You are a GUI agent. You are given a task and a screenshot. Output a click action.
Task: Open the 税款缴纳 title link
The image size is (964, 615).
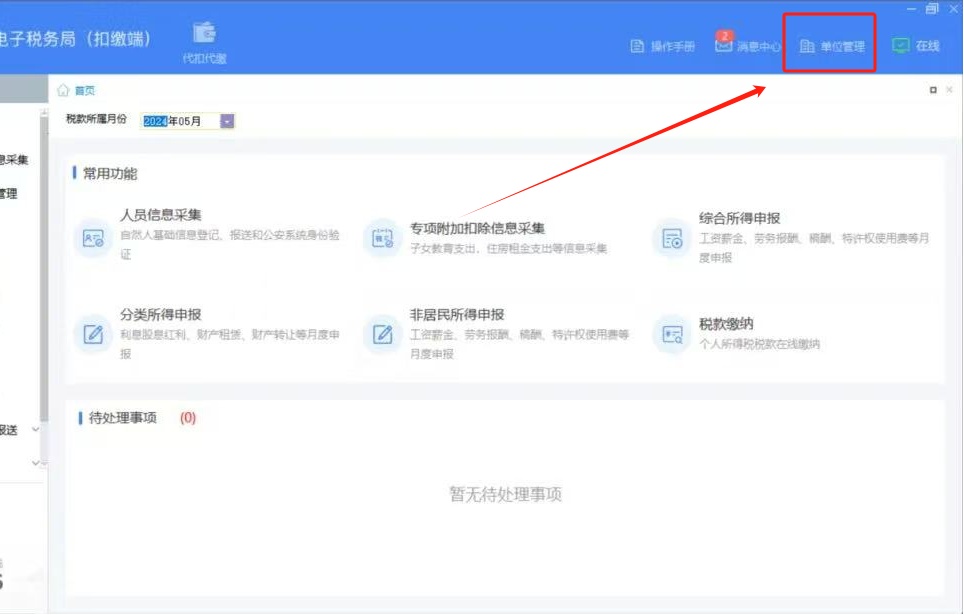(725, 323)
